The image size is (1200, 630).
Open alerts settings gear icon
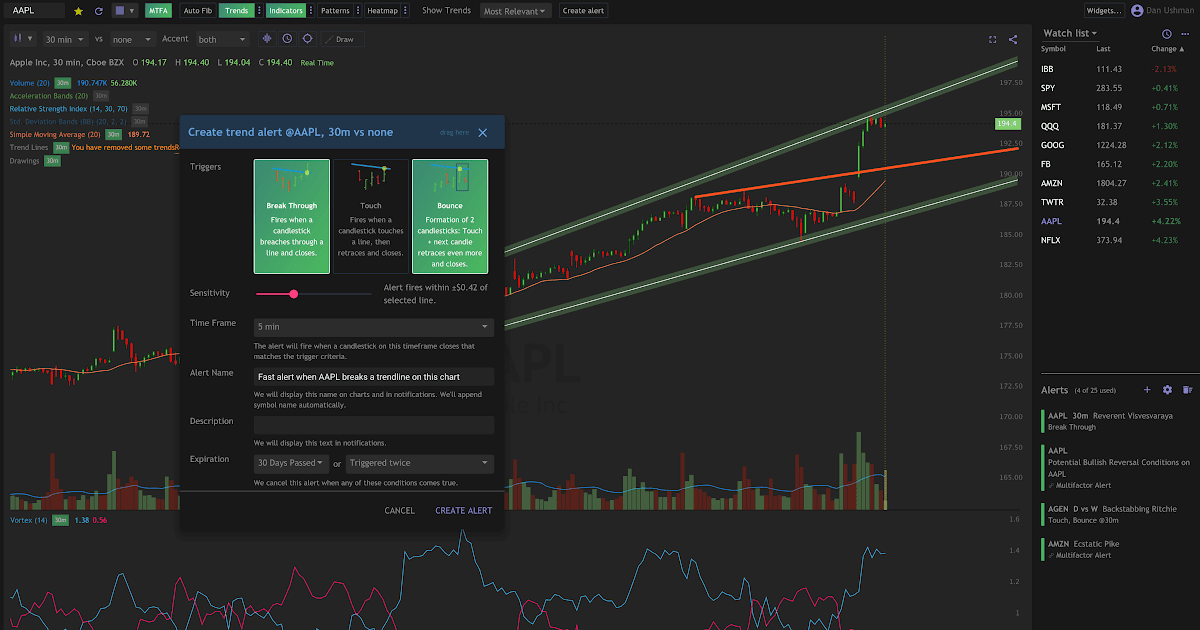point(1167,390)
